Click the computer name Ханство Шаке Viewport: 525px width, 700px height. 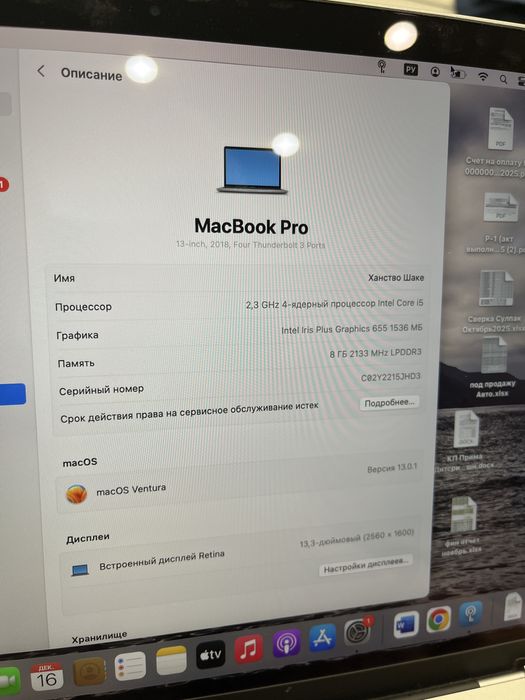(396, 278)
